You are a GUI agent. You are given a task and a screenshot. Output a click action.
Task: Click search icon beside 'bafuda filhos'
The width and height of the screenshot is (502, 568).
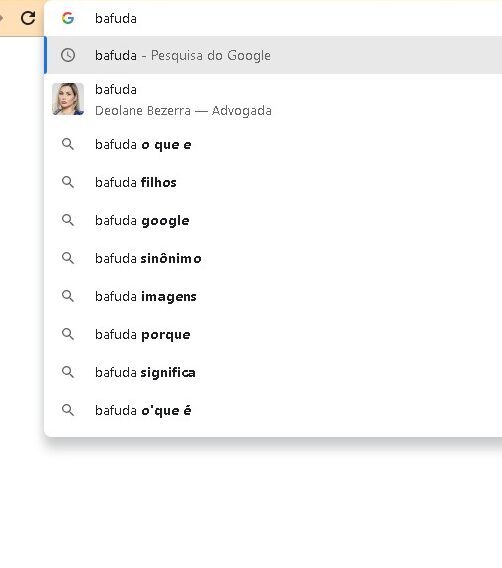tap(68, 182)
